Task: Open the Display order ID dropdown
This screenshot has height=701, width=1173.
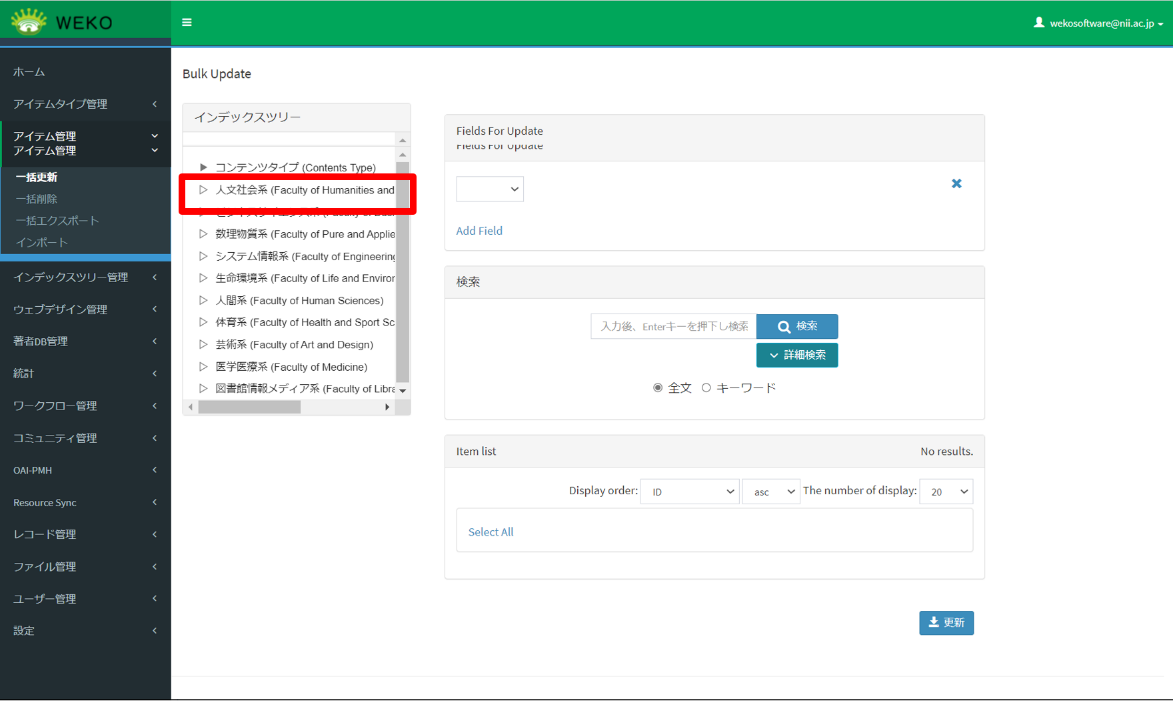Action: coord(689,491)
